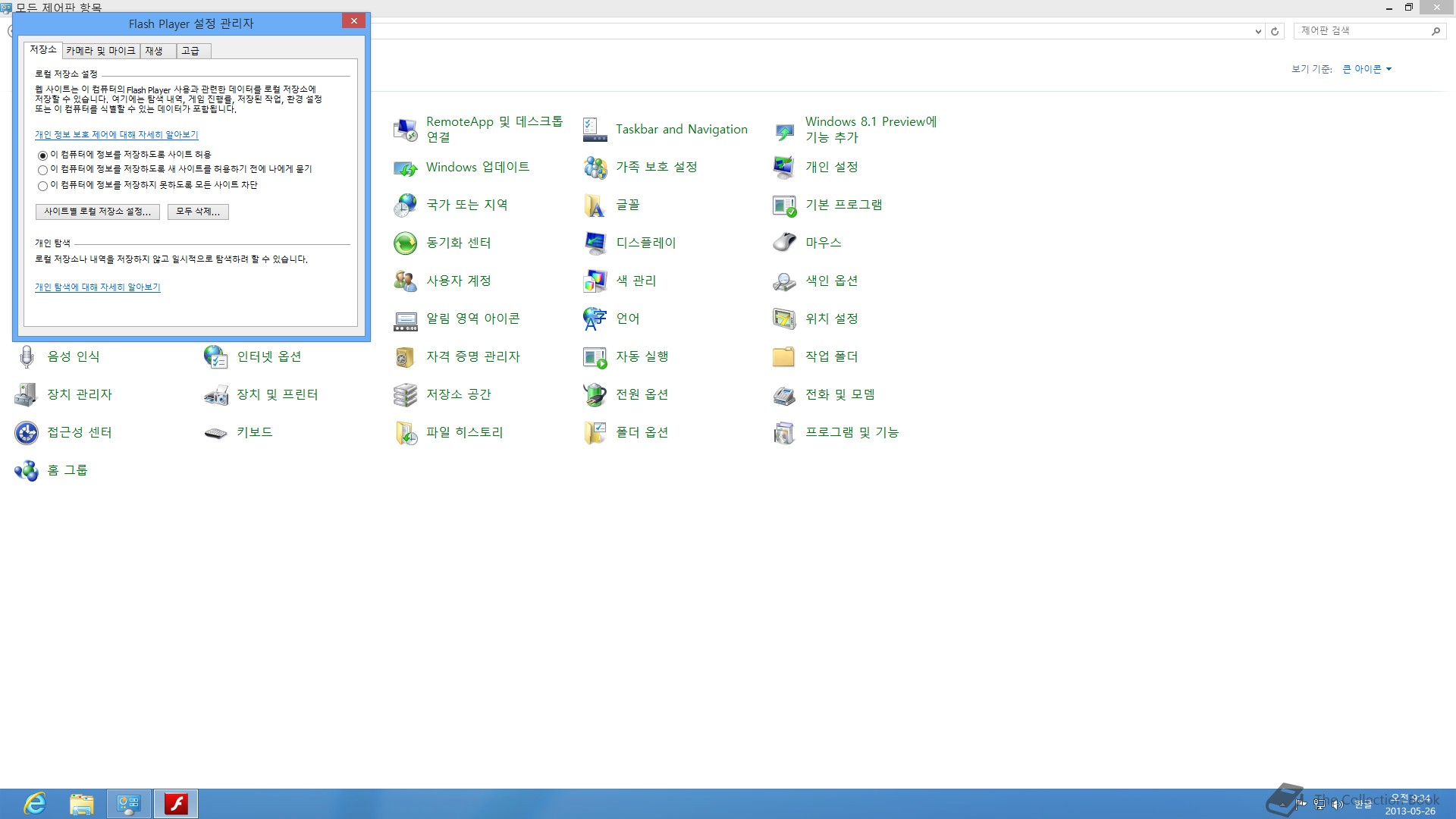The height and width of the screenshot is (819, 1456).
Task: Click the 모두 삭제... button
Action: [198, 212]
